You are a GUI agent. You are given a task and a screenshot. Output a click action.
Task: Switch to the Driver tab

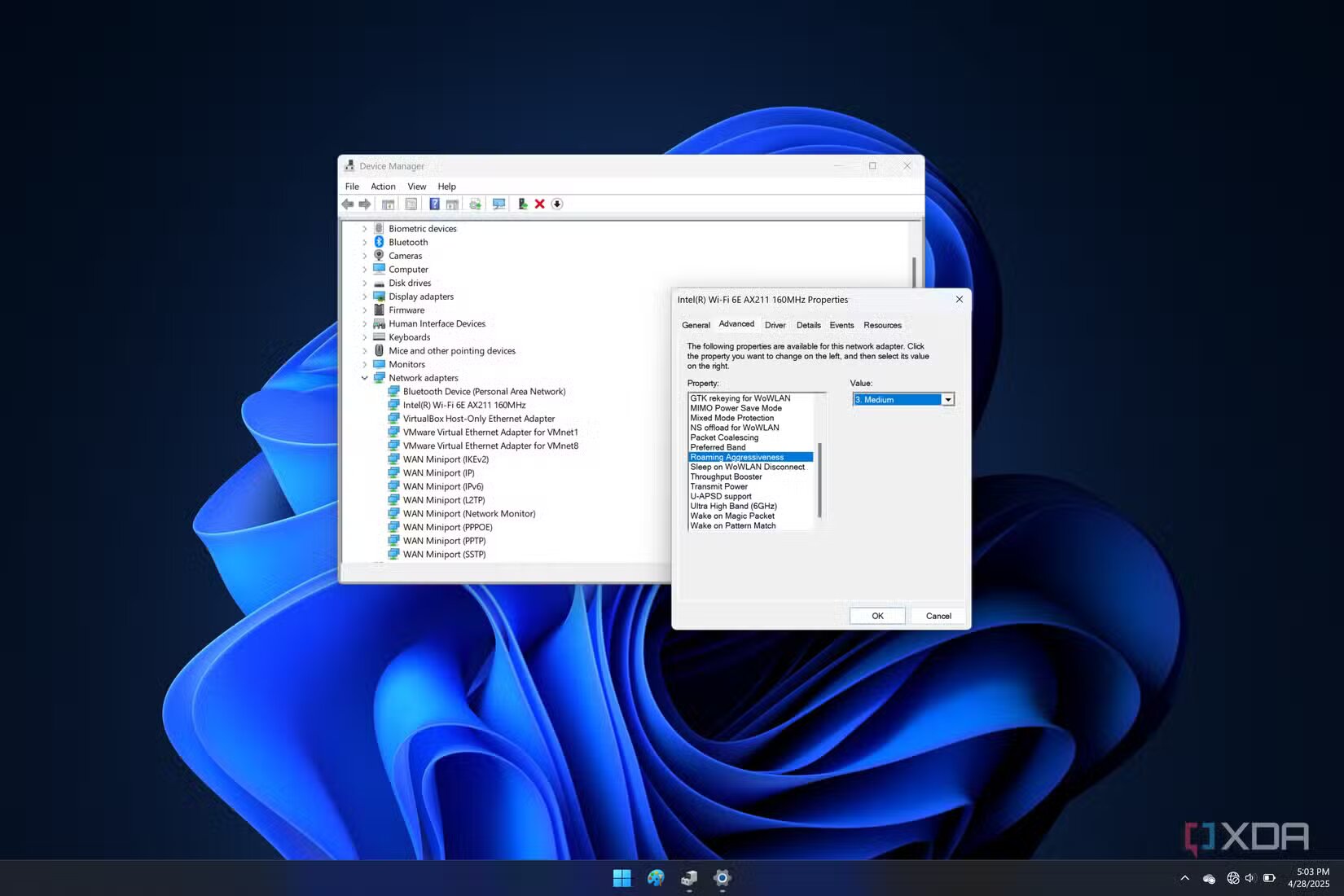click(775, 325)
